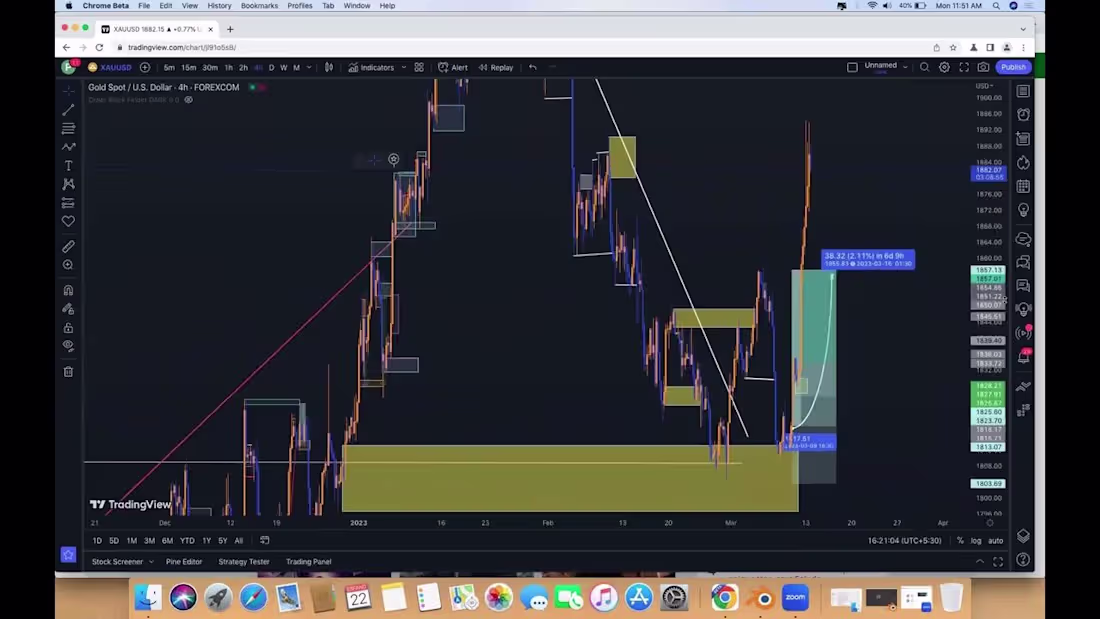1100x619 pixels.
Task: Start Replay mode
Action: click(497, 67)
